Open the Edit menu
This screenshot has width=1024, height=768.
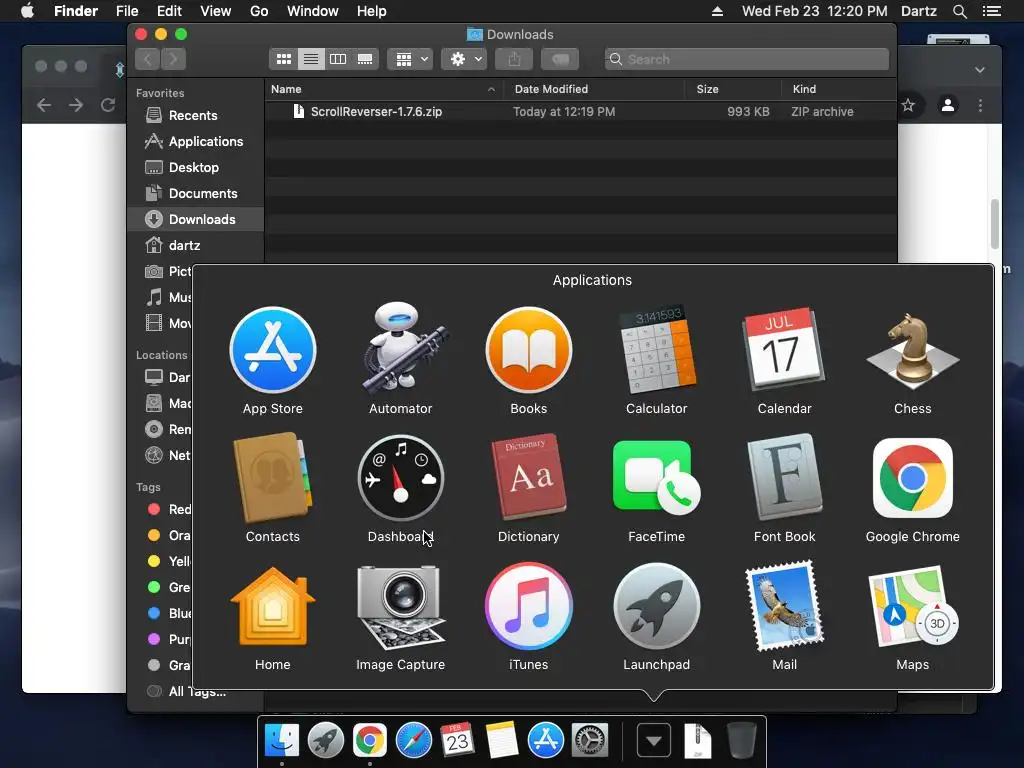[x=169, y=11]
